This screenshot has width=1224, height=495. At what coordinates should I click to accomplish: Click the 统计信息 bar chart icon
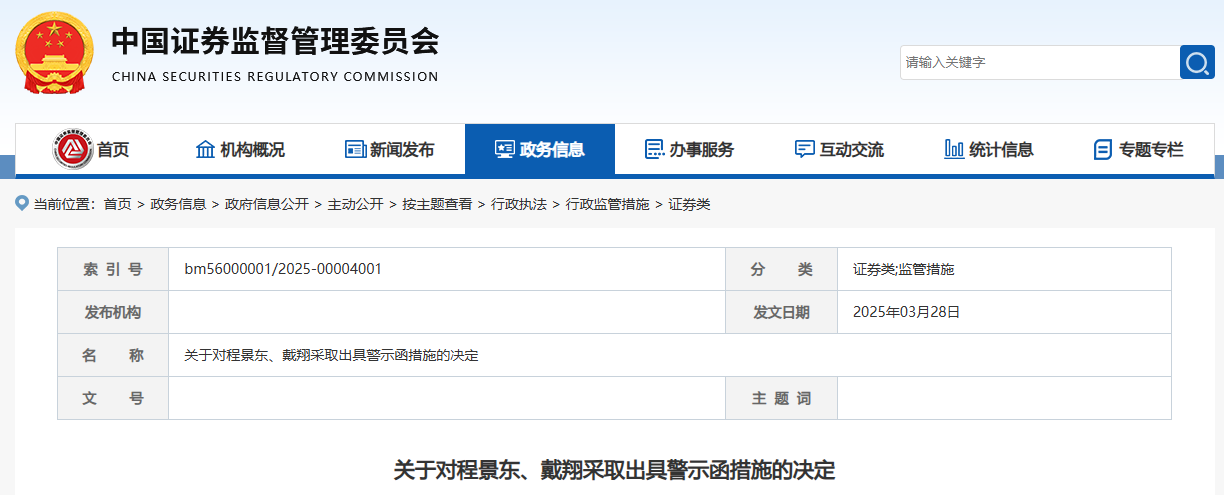(x=954, y=150)
